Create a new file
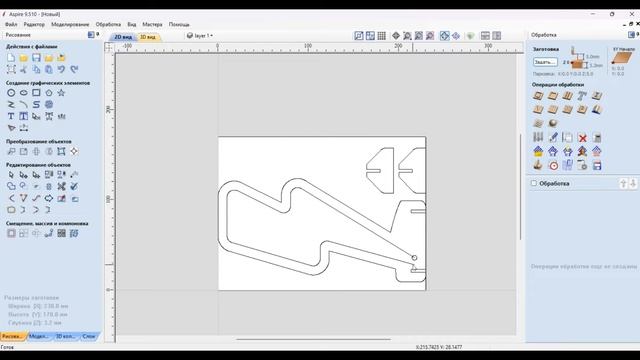Image resolution: width=640 pixels, height=360 pixels. (x=11, y=58)
